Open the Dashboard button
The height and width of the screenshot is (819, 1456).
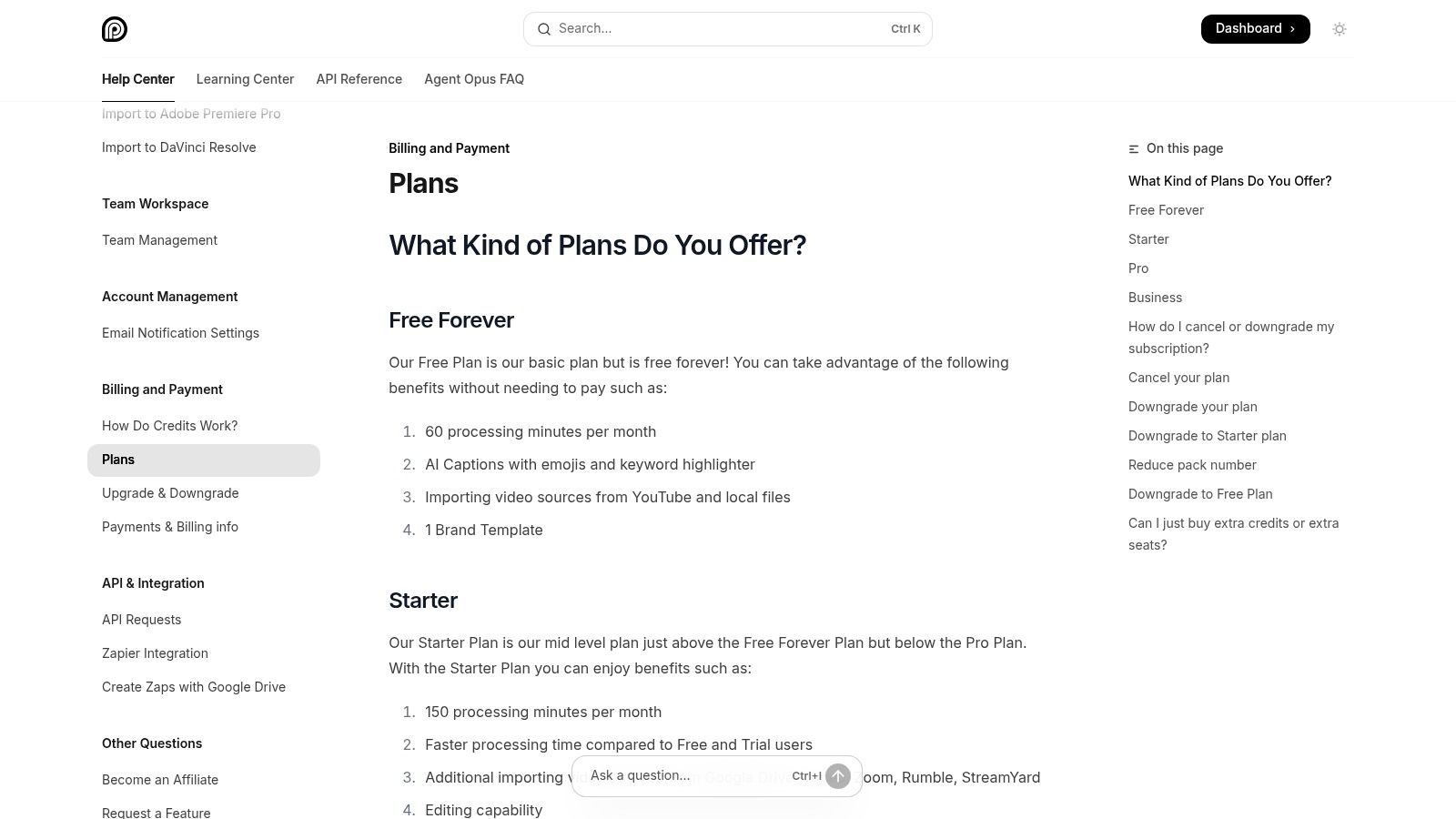[1255, 29]
